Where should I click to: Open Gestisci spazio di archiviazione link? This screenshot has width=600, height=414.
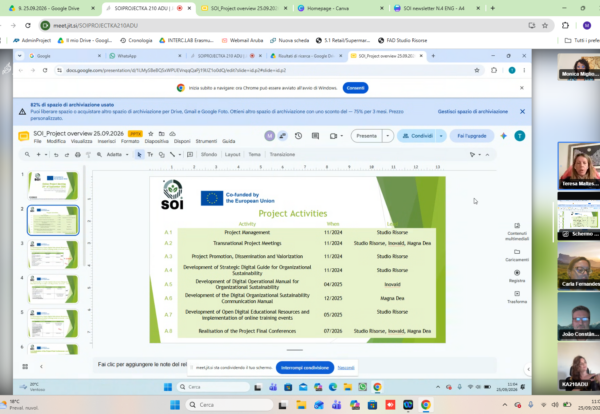click(x=473, y=112)
